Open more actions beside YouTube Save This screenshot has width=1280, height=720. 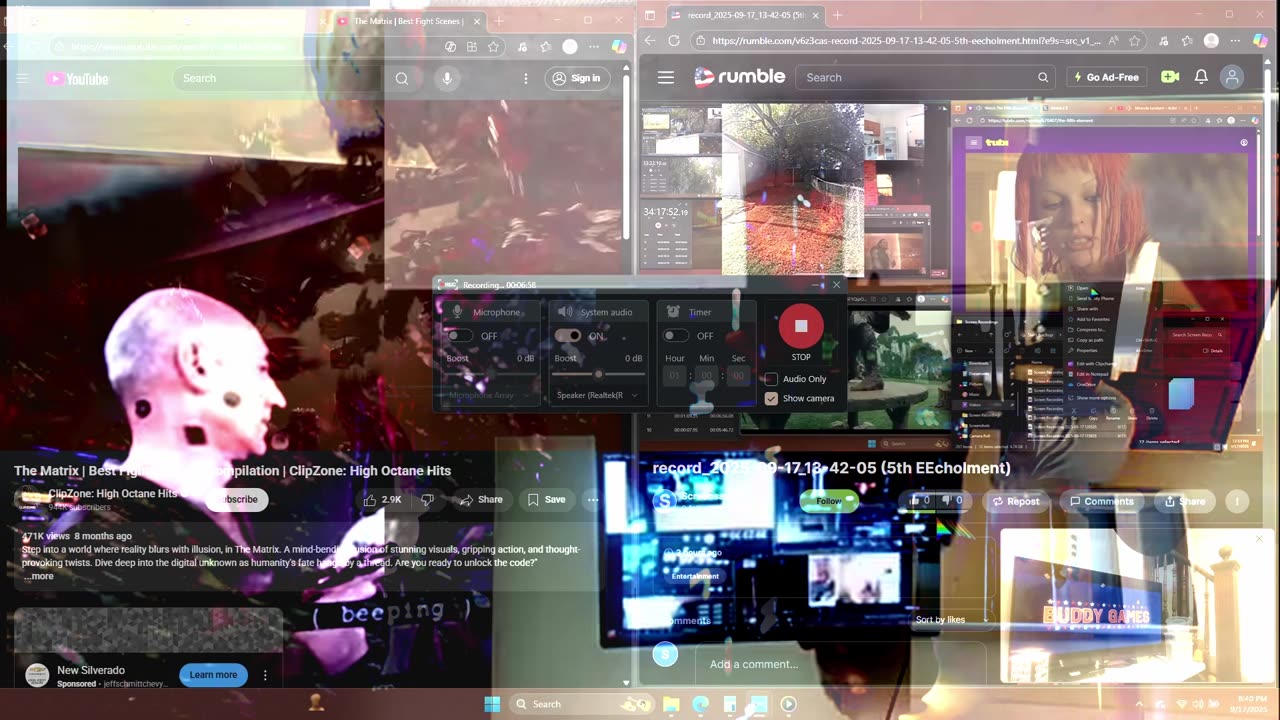click(593, 499)
